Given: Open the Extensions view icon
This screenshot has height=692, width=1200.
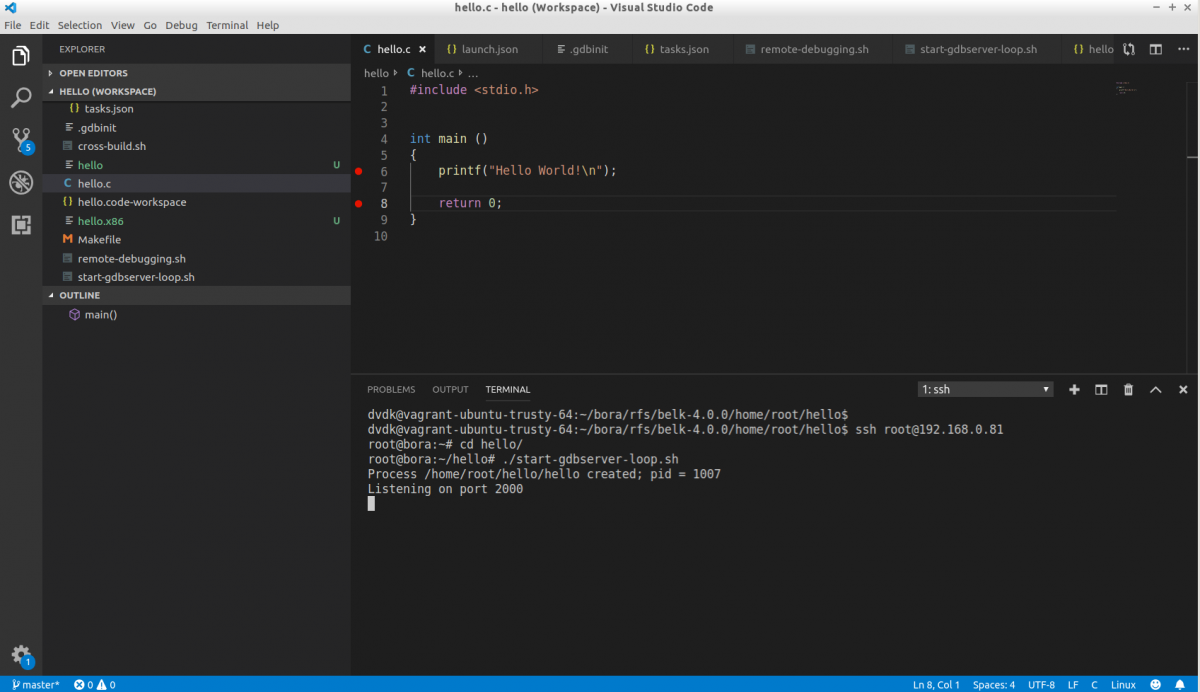Looking at the screenshot, I should (x=21, y=225).
